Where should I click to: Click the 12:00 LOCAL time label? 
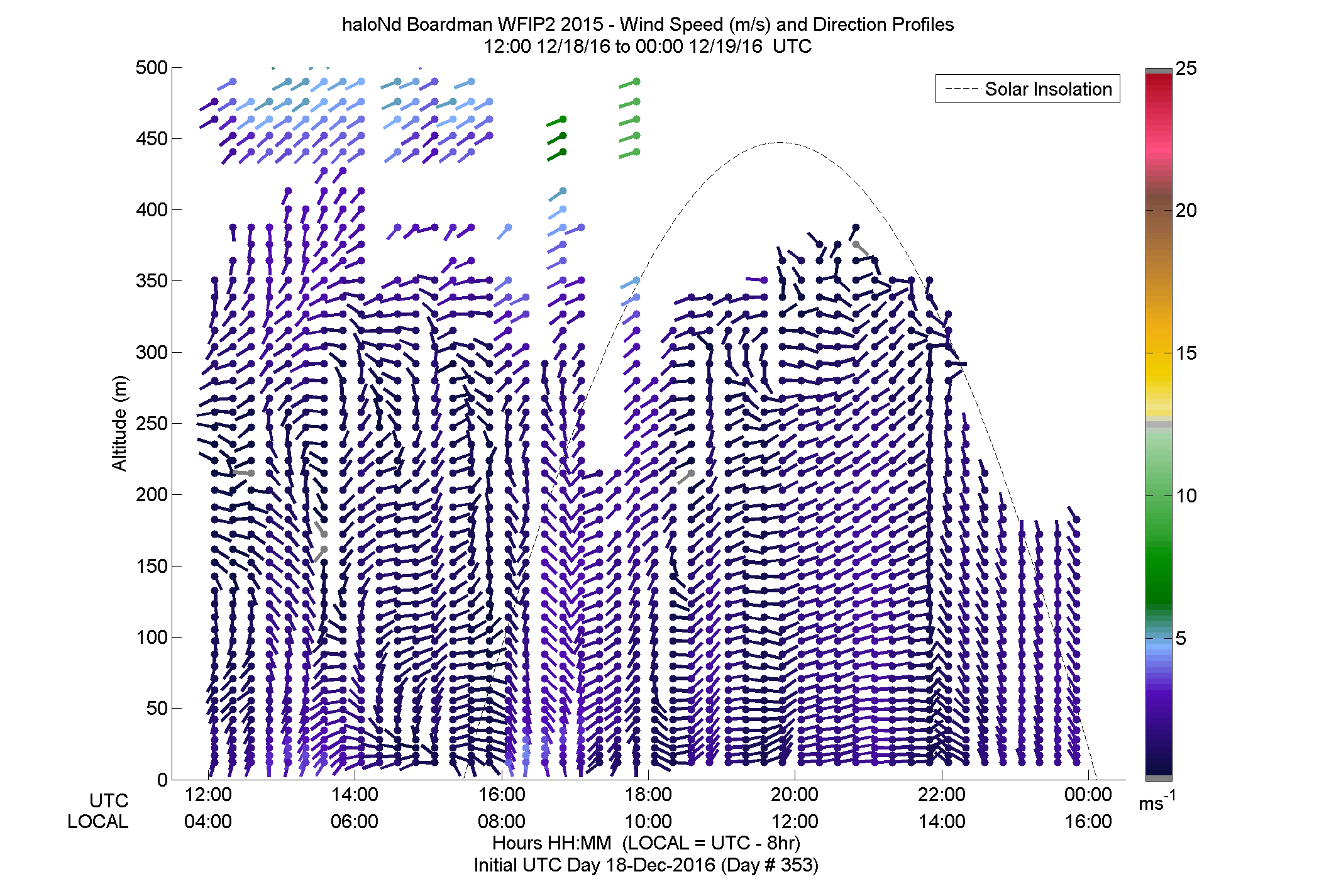(x=795, y=821)
